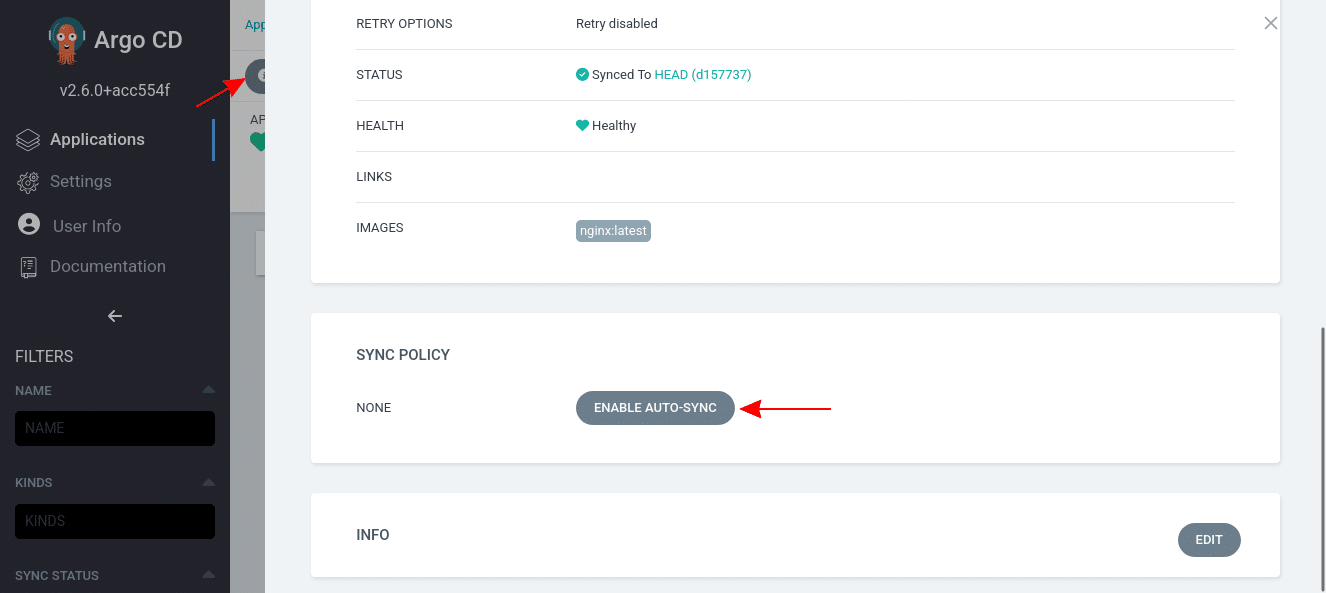Open the Documentation section
1326x593 pixels.
[x=107, y=266]
